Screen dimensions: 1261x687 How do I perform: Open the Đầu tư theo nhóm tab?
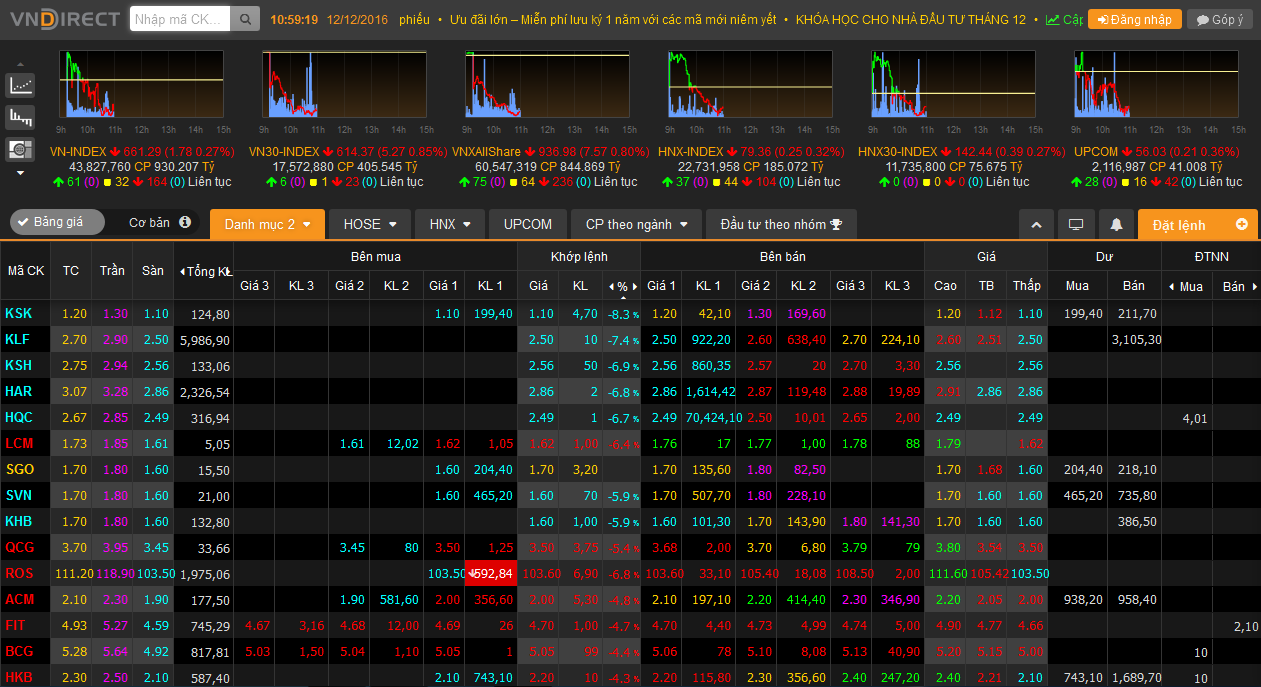pyautogui.click(x=782, y=225)
